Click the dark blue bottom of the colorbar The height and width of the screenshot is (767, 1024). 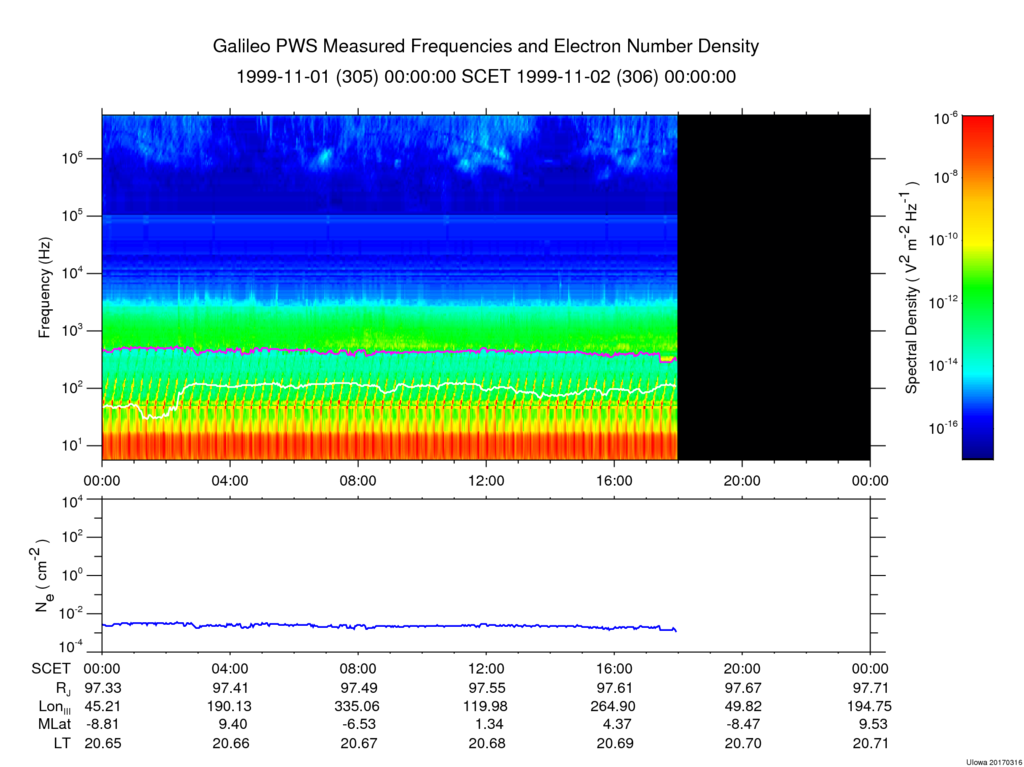[978, 451]
